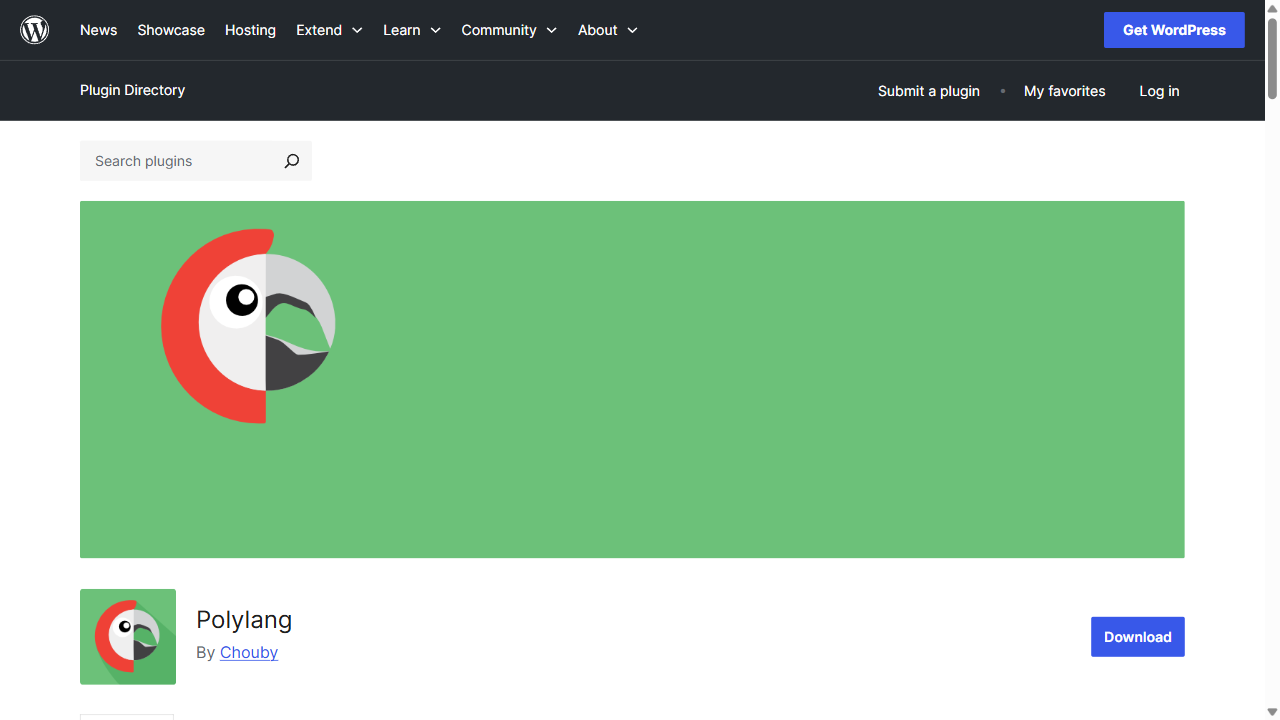Open the About dropdown menu
The width and height of the screenshot is (1280, 720).
pos(607,30)
